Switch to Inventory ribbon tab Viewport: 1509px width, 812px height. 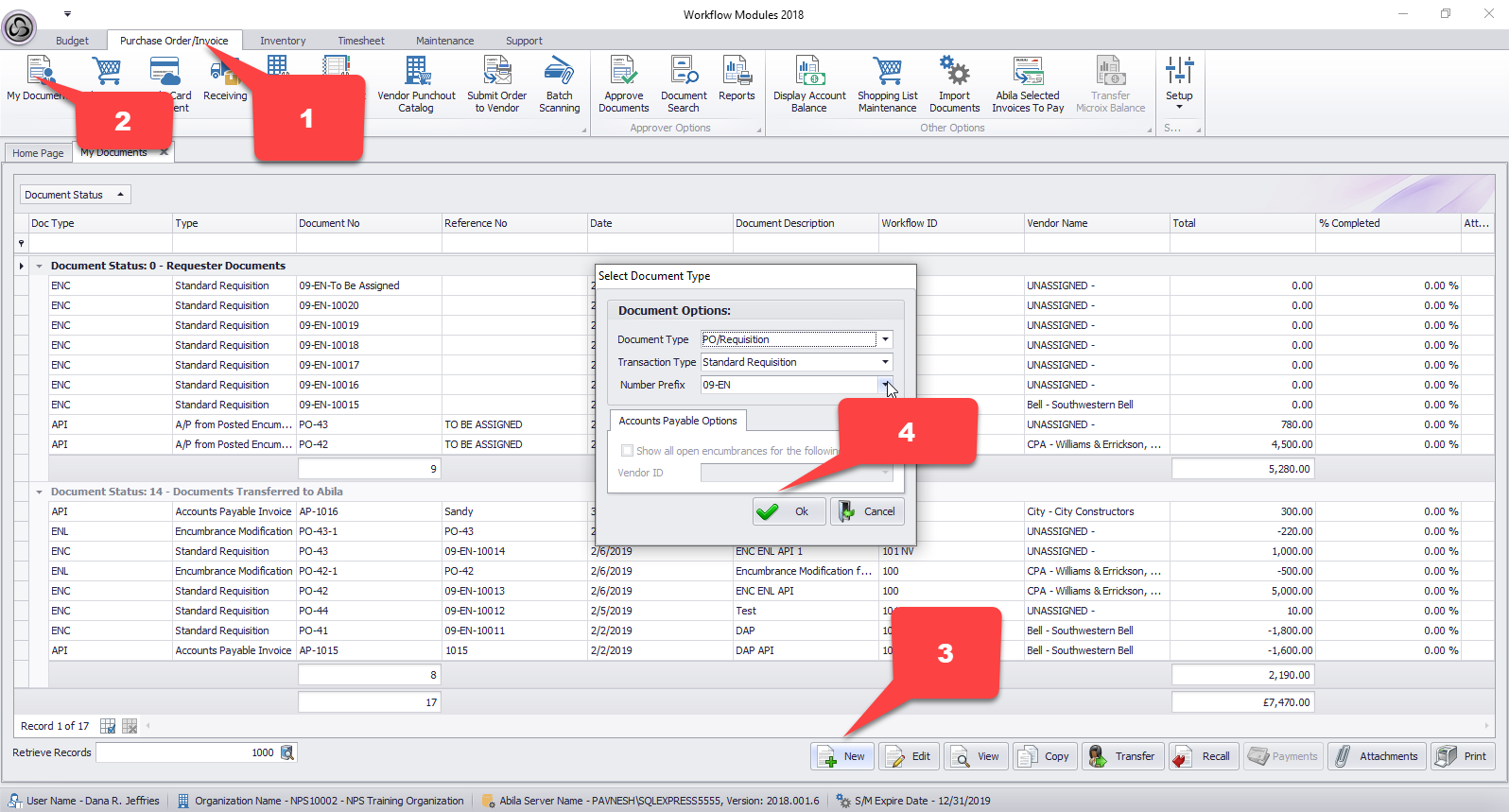[x=283, y=41]
